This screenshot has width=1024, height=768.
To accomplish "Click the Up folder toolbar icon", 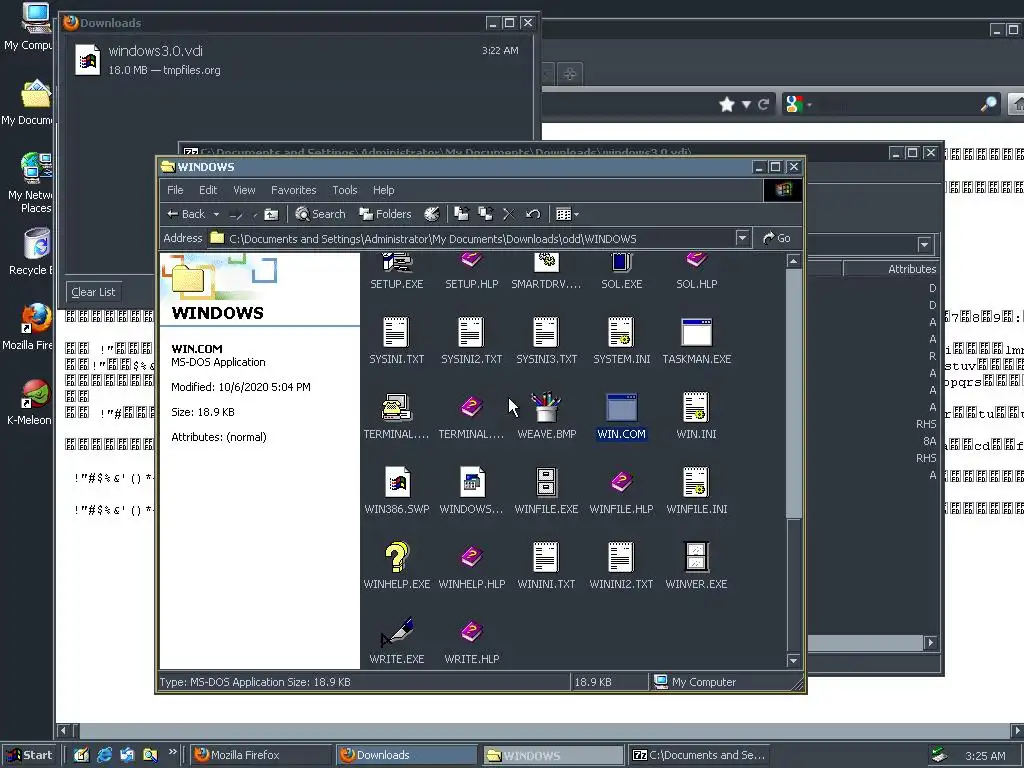I will click(271, 214).
